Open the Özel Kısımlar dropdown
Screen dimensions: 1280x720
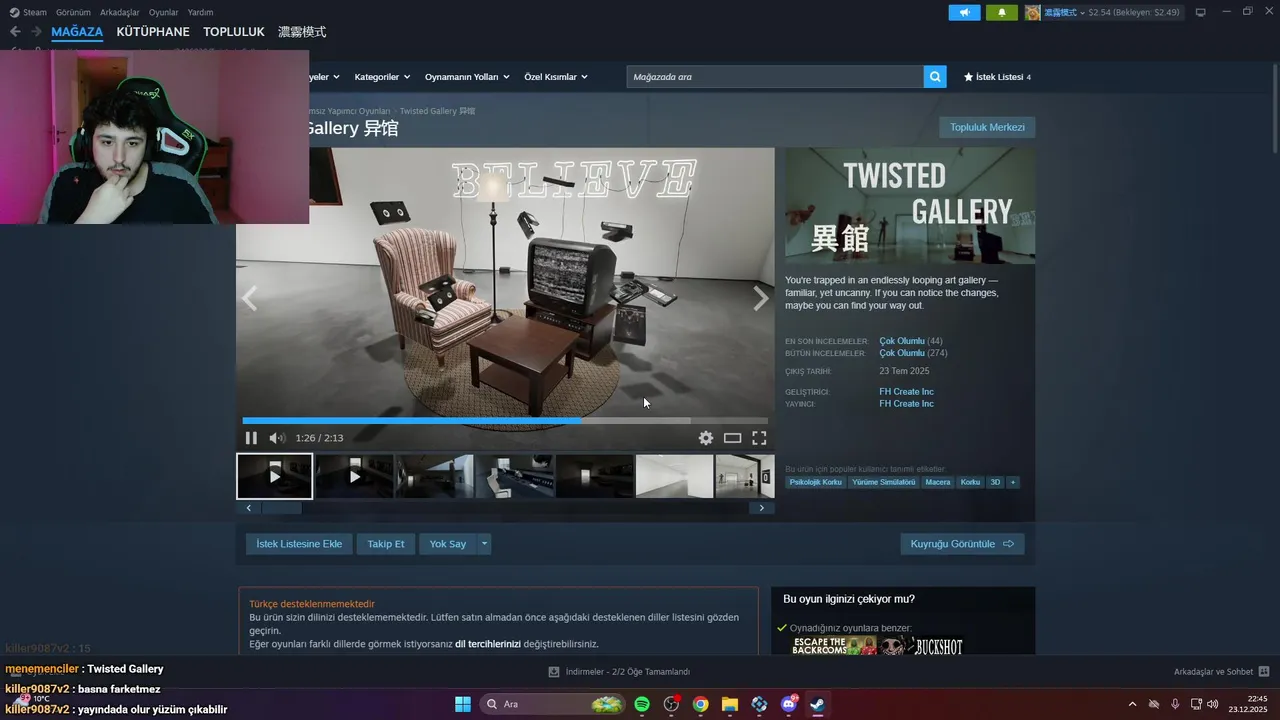point(556,77)
